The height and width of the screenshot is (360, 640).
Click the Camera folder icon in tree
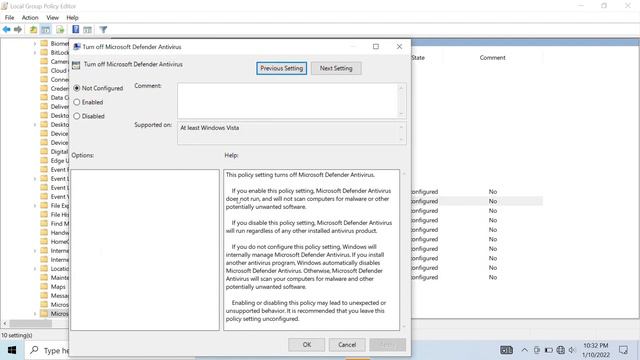(44, 61)
